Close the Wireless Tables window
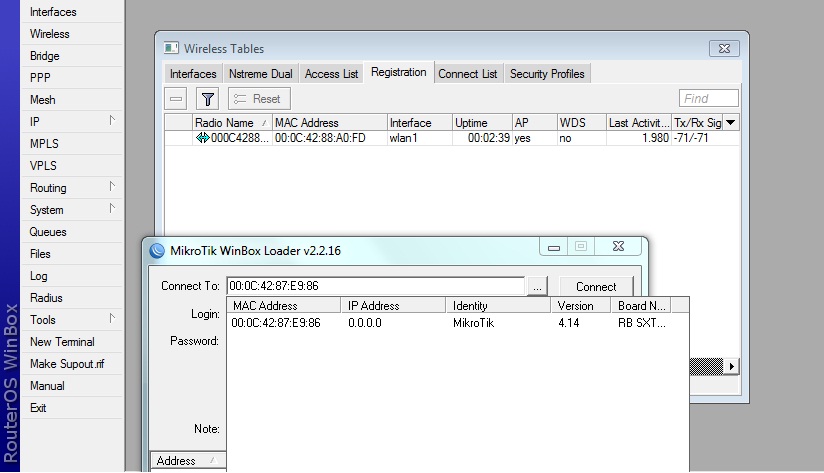This screenshot has height=473, width=824. click(x=724, y=48)
